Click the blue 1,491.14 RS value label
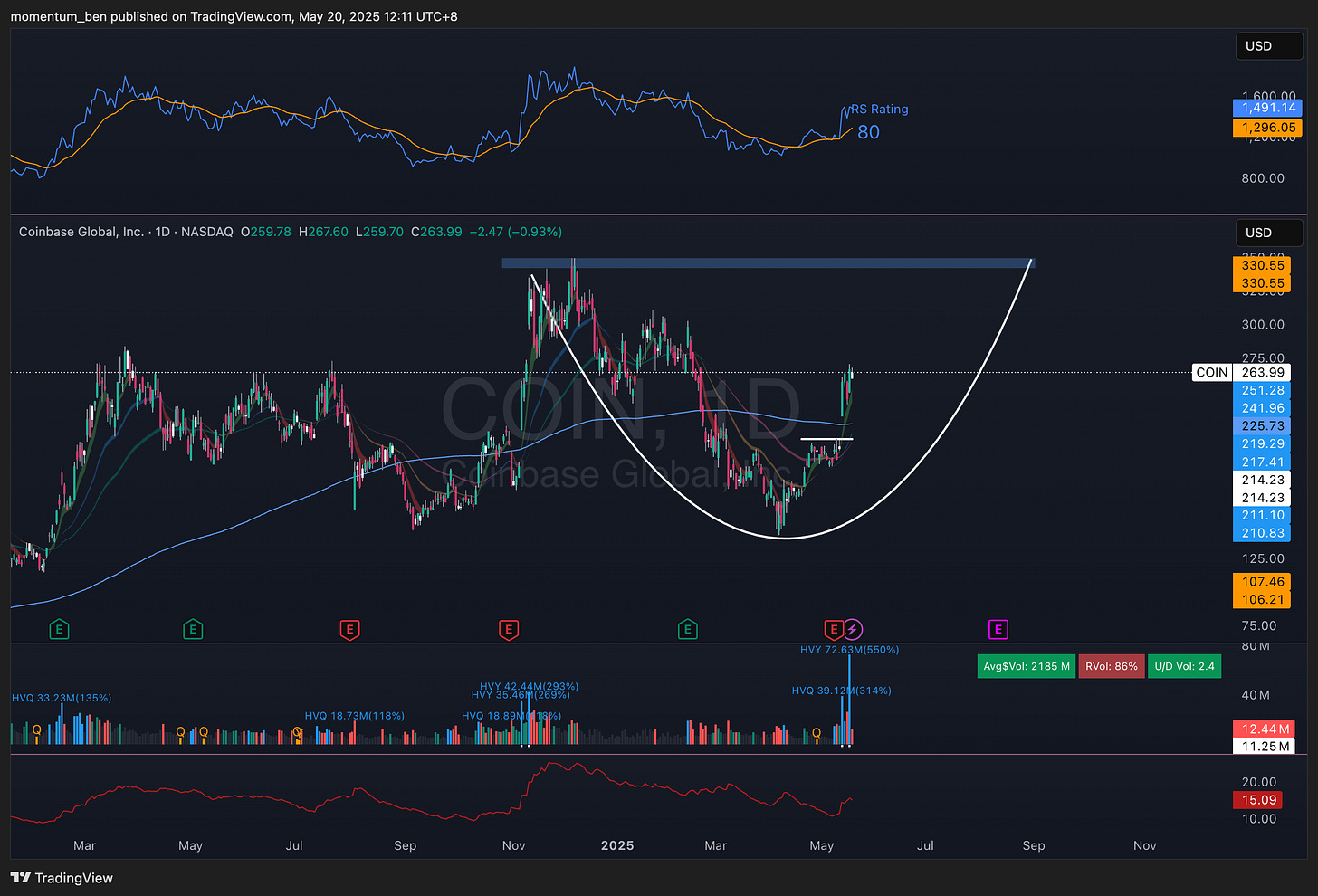Screen dimensions: 1318x896 tap(1267, 108)
